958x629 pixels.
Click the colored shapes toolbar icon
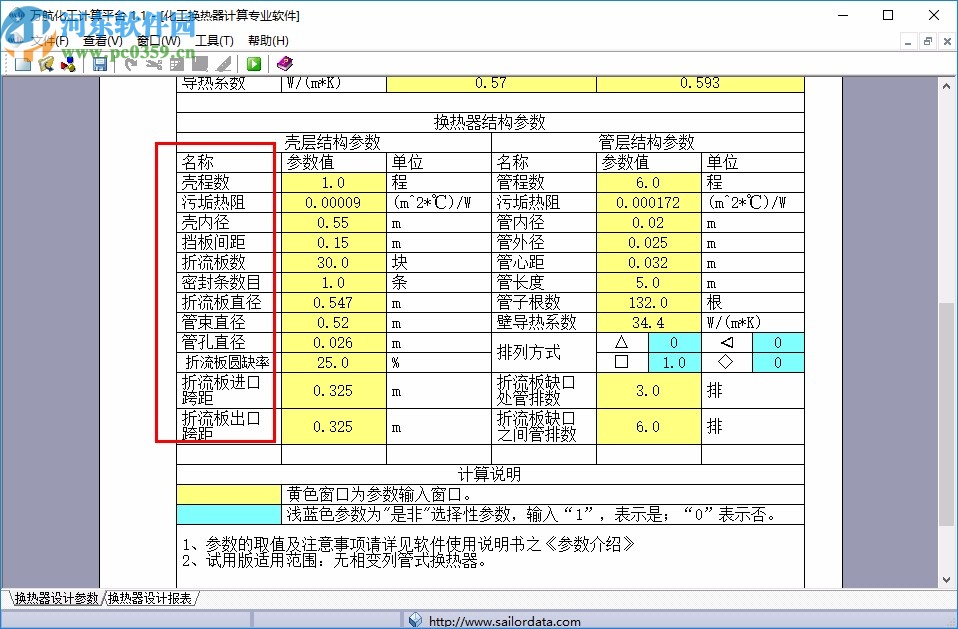pyautogui.click(x=68, y=64)
